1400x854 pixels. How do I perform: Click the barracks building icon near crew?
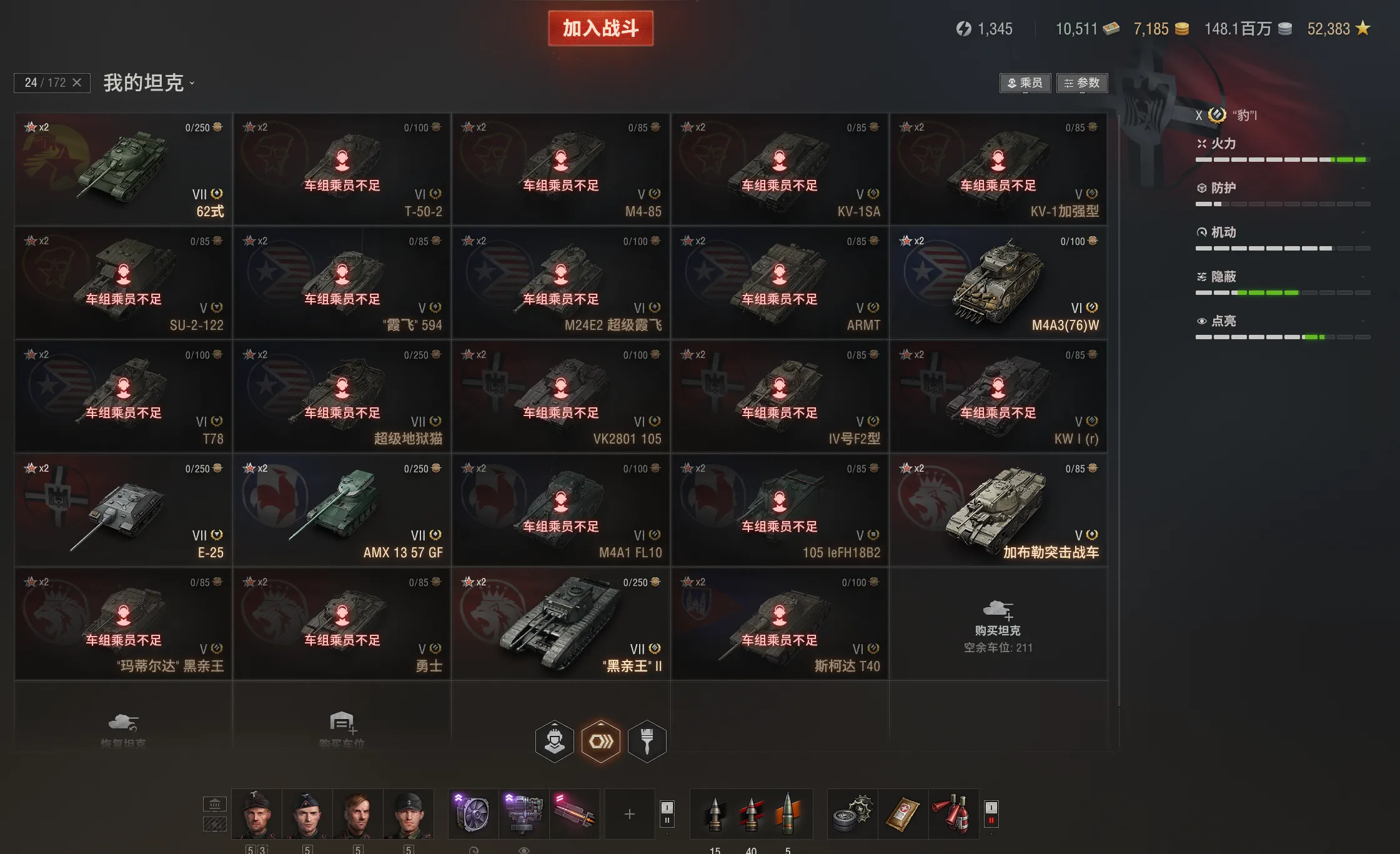(x=214, y=804)
